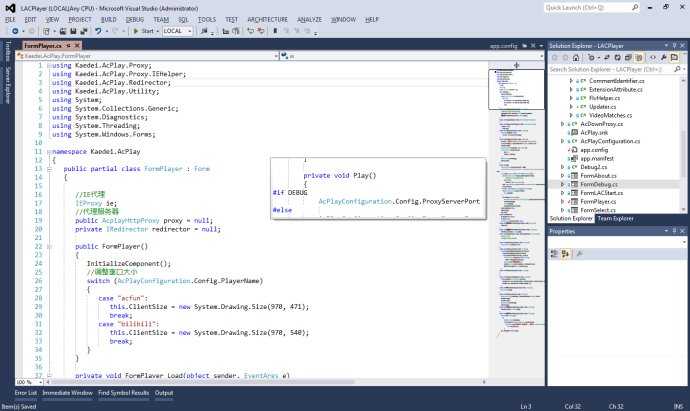Click the Categorized icon in Properties panel
Viewport: 690px width, 411px height.
click(554, 254)
